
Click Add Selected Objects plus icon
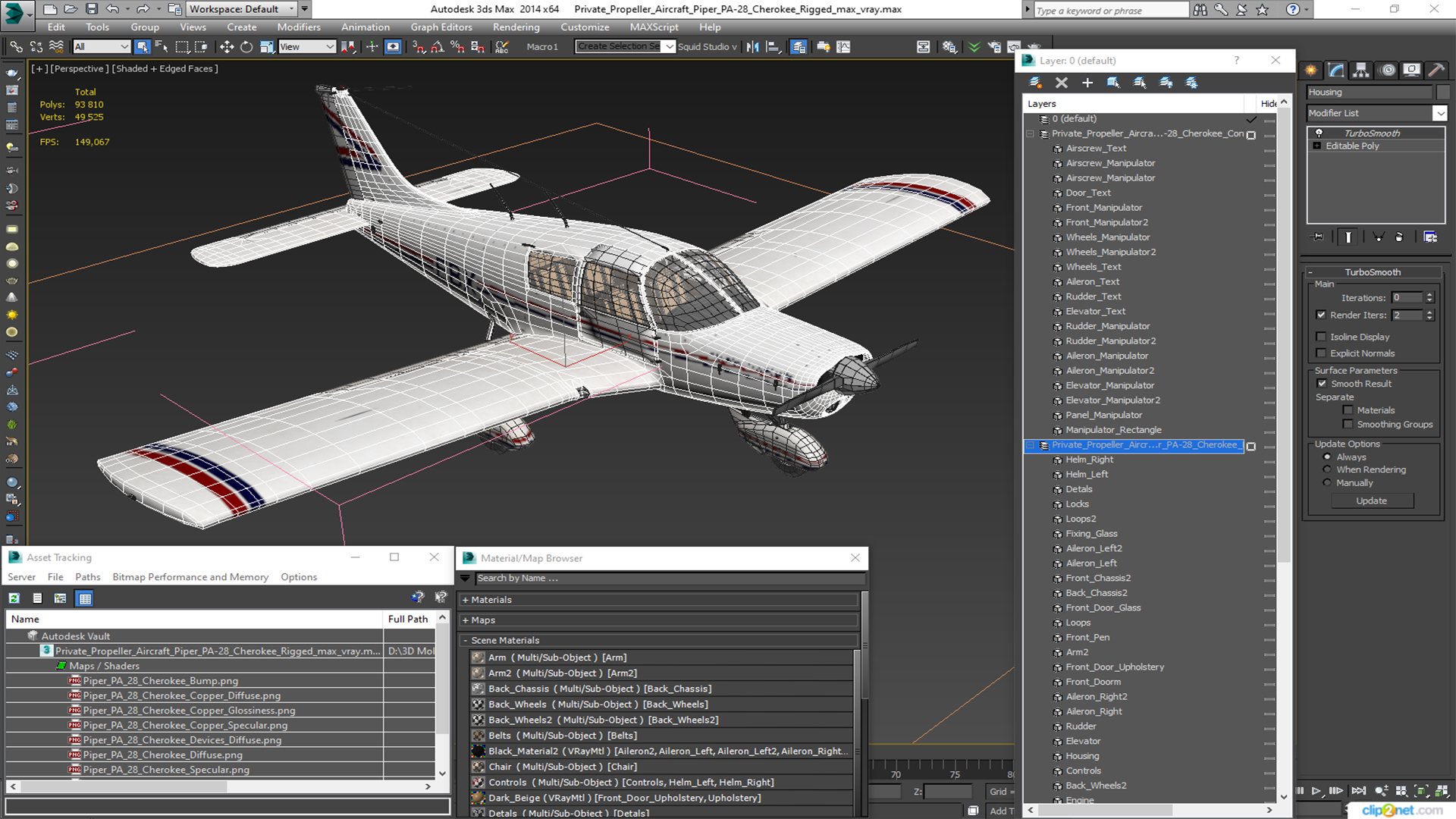coord(1087,83)
